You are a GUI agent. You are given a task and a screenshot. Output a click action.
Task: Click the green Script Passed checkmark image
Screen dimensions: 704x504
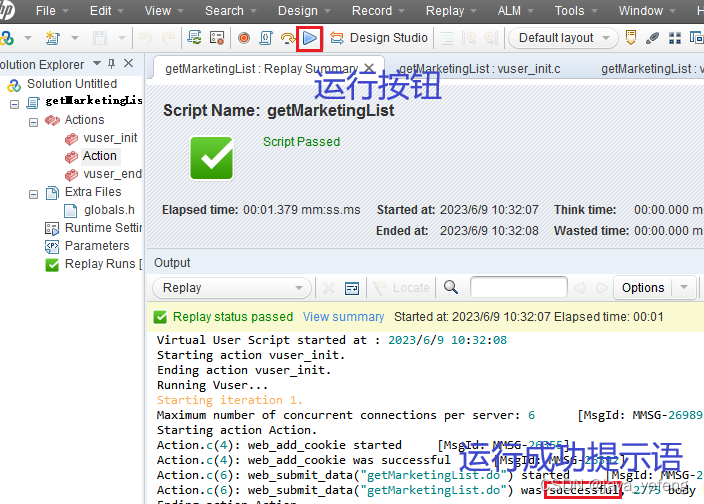pos(211,158)
